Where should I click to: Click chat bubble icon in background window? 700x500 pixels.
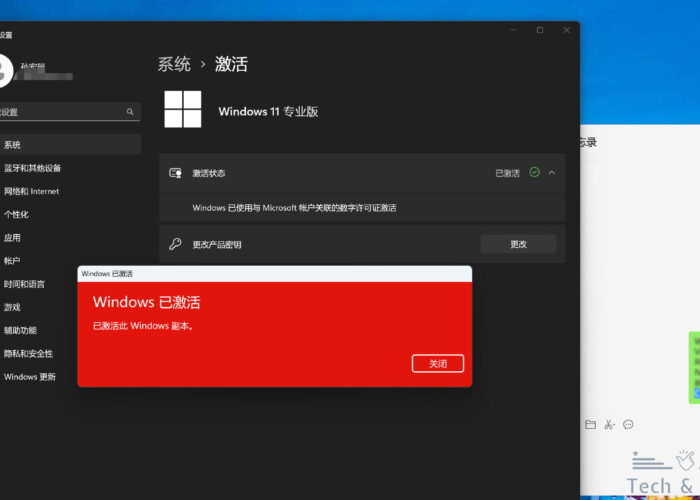pyautogui.click(x=628, y=425)
